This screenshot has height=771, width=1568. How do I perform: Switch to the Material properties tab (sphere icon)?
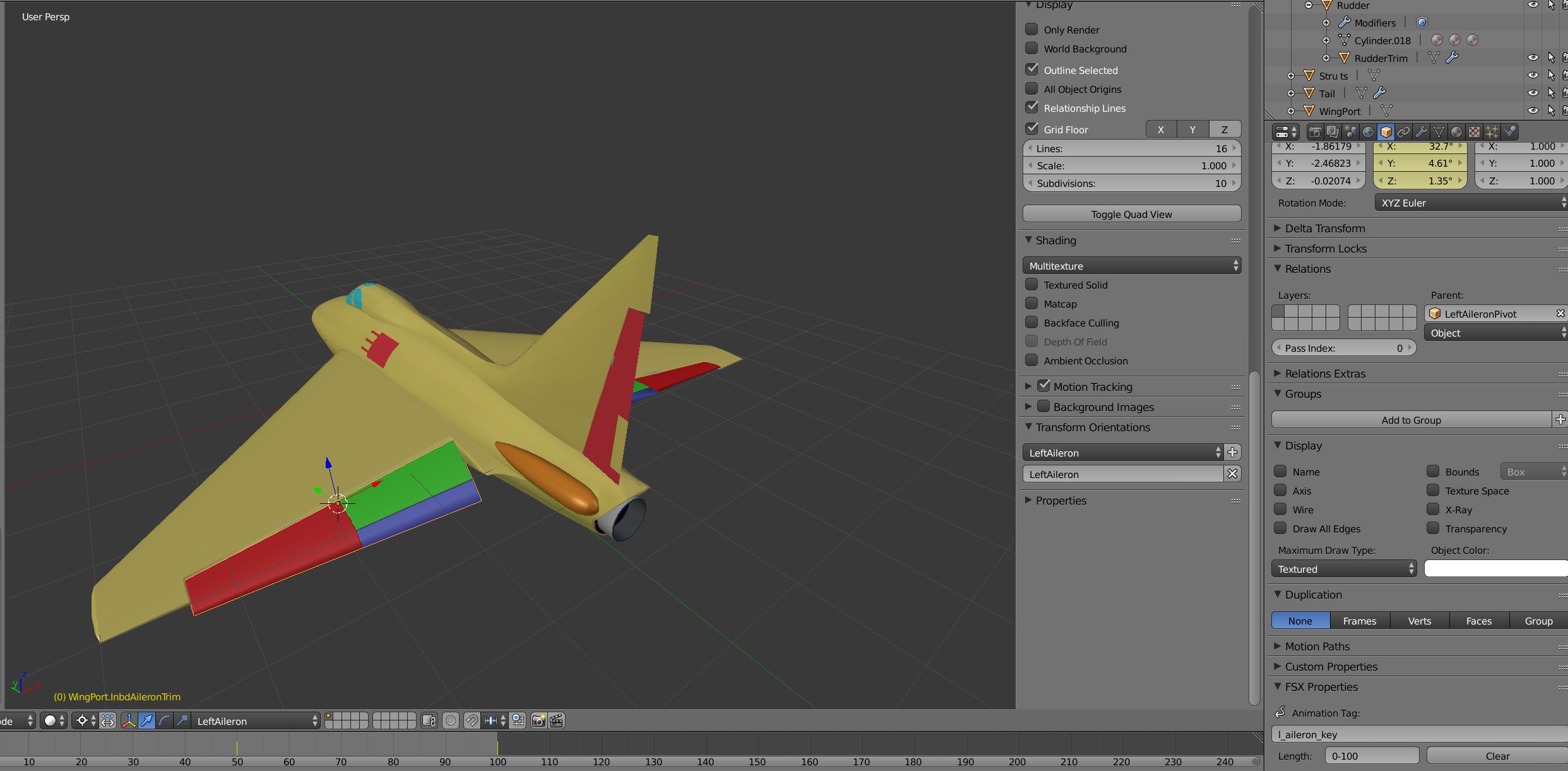click(x=1456, y=131)
